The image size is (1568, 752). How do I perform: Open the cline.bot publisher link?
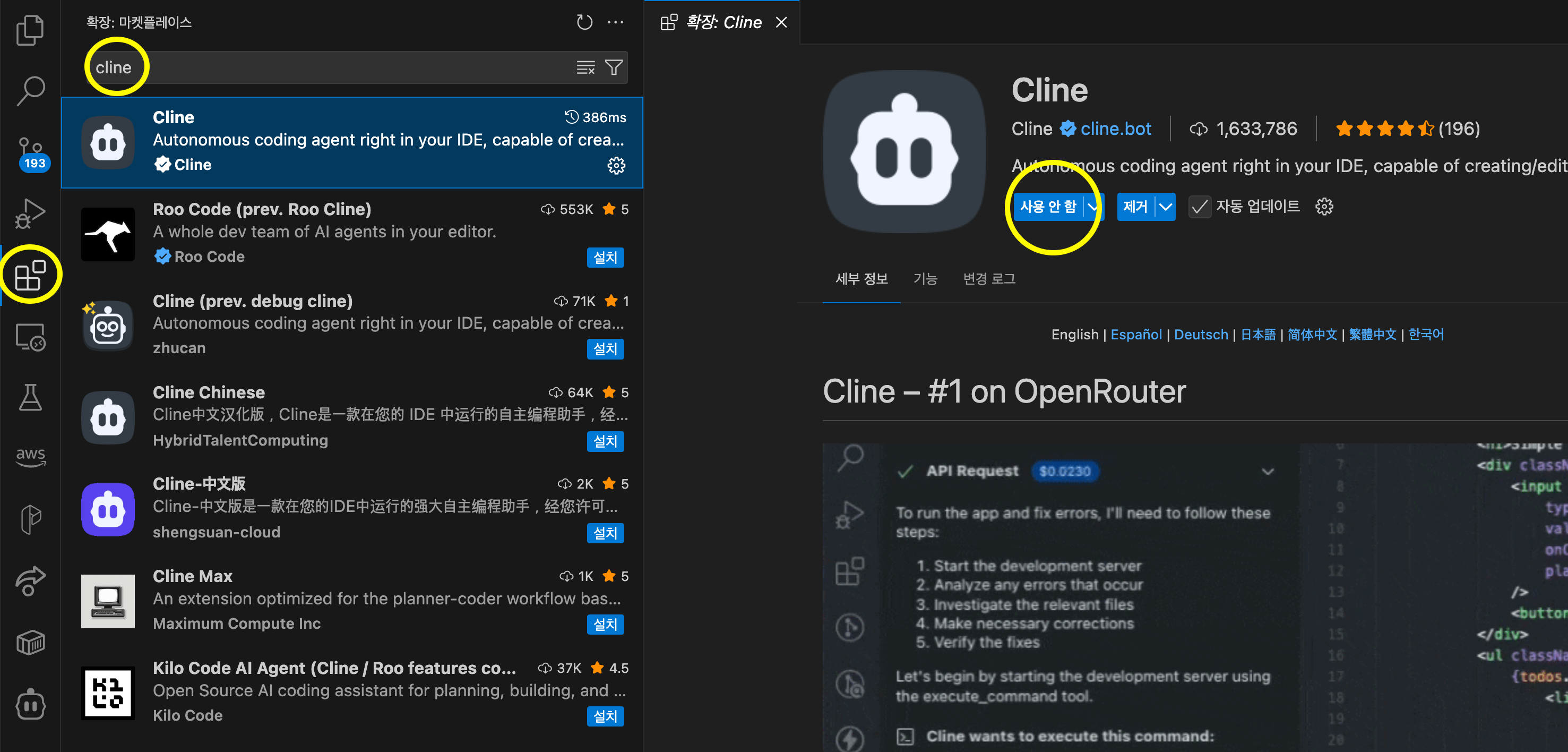1115,129
